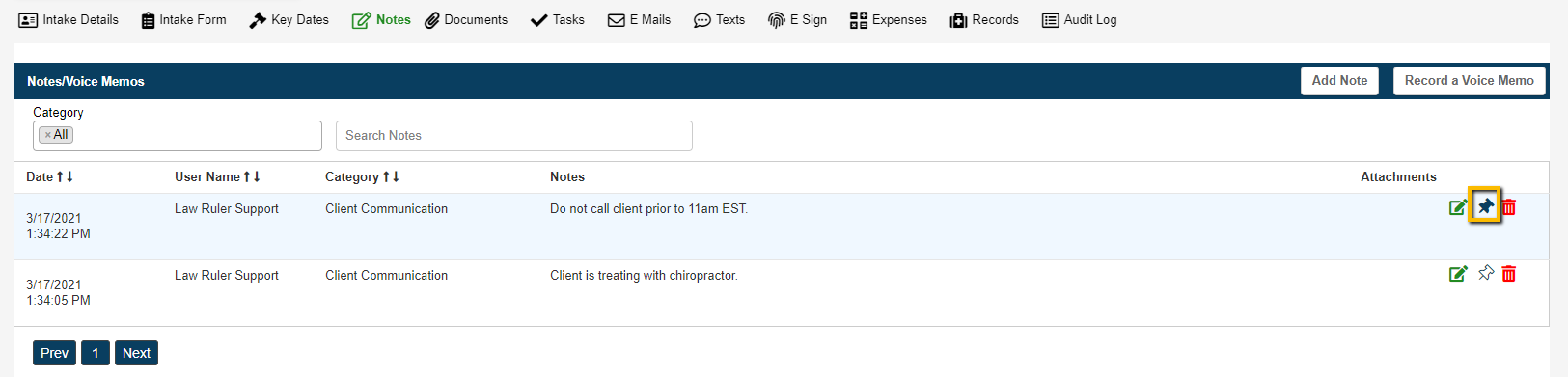This screenshot has height=377, width=1568.
Task: Sort notes by Category column
Action: (x=362, y=176)
